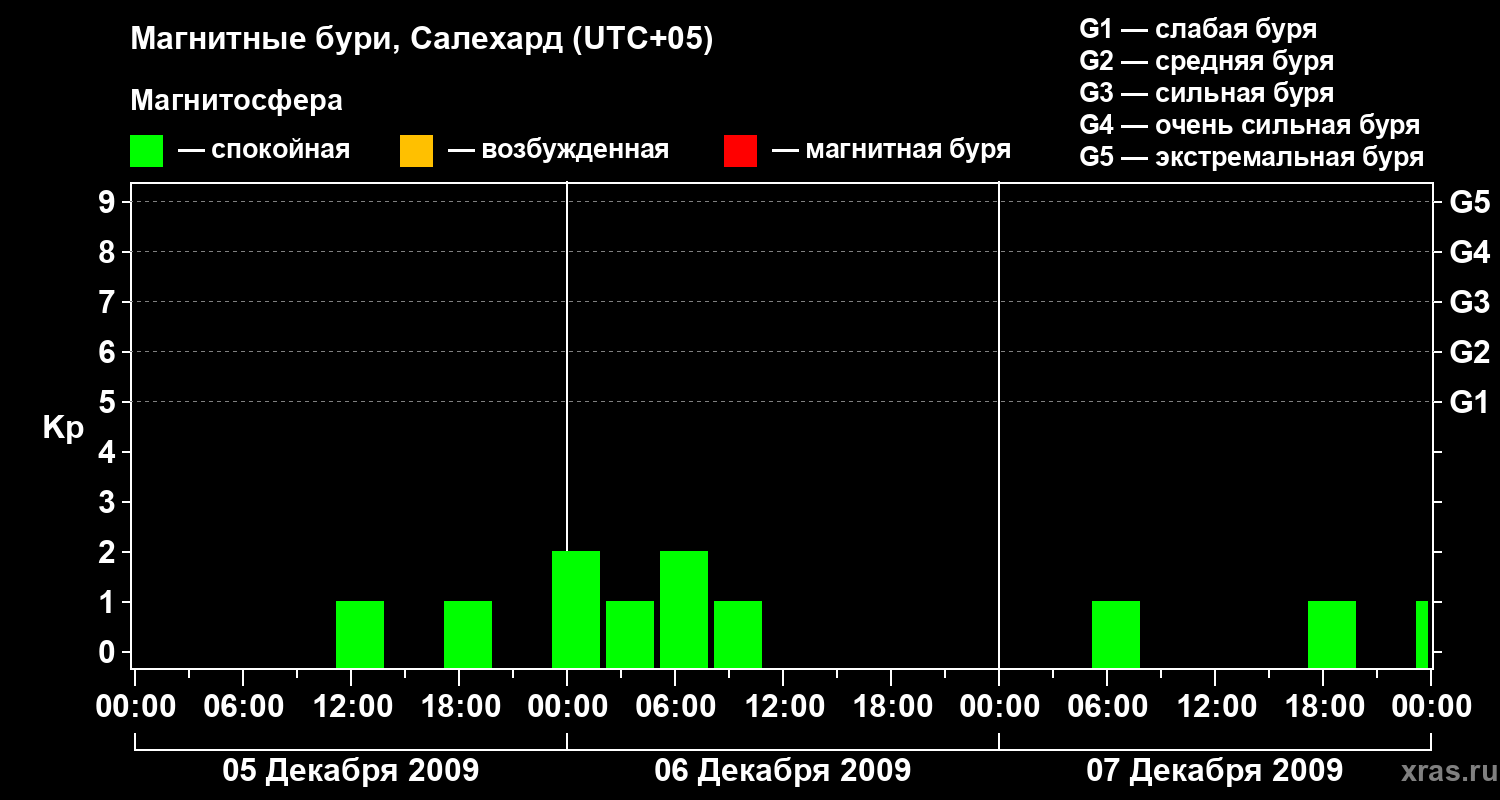Viewport: 1500px width, 800px height.
Task: Click the 00:00 label starting 06 Декабря
Action: pyautogui.click(x=567, y=707)
